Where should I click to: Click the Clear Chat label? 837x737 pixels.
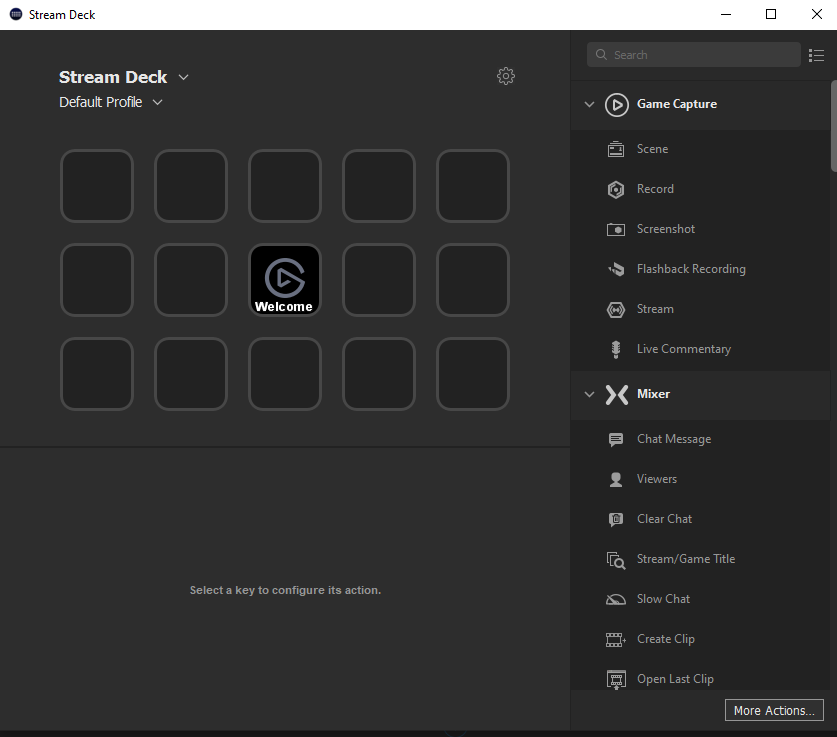664,519
